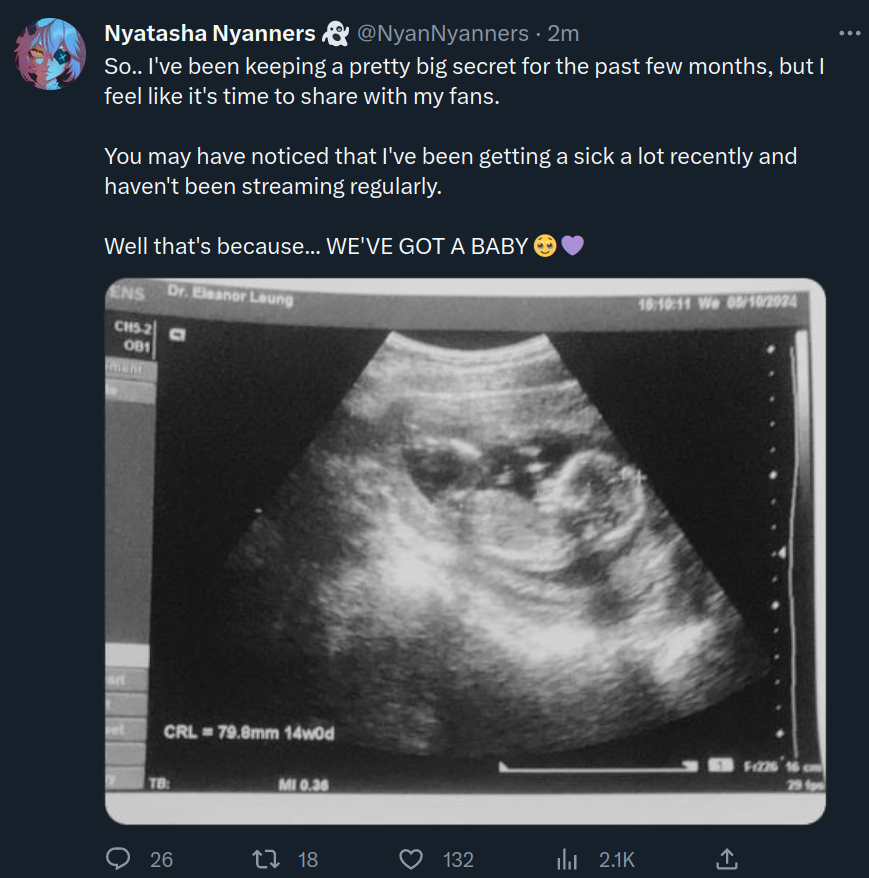Open the Nyatasha Nyanners display name link

point(210,34)
